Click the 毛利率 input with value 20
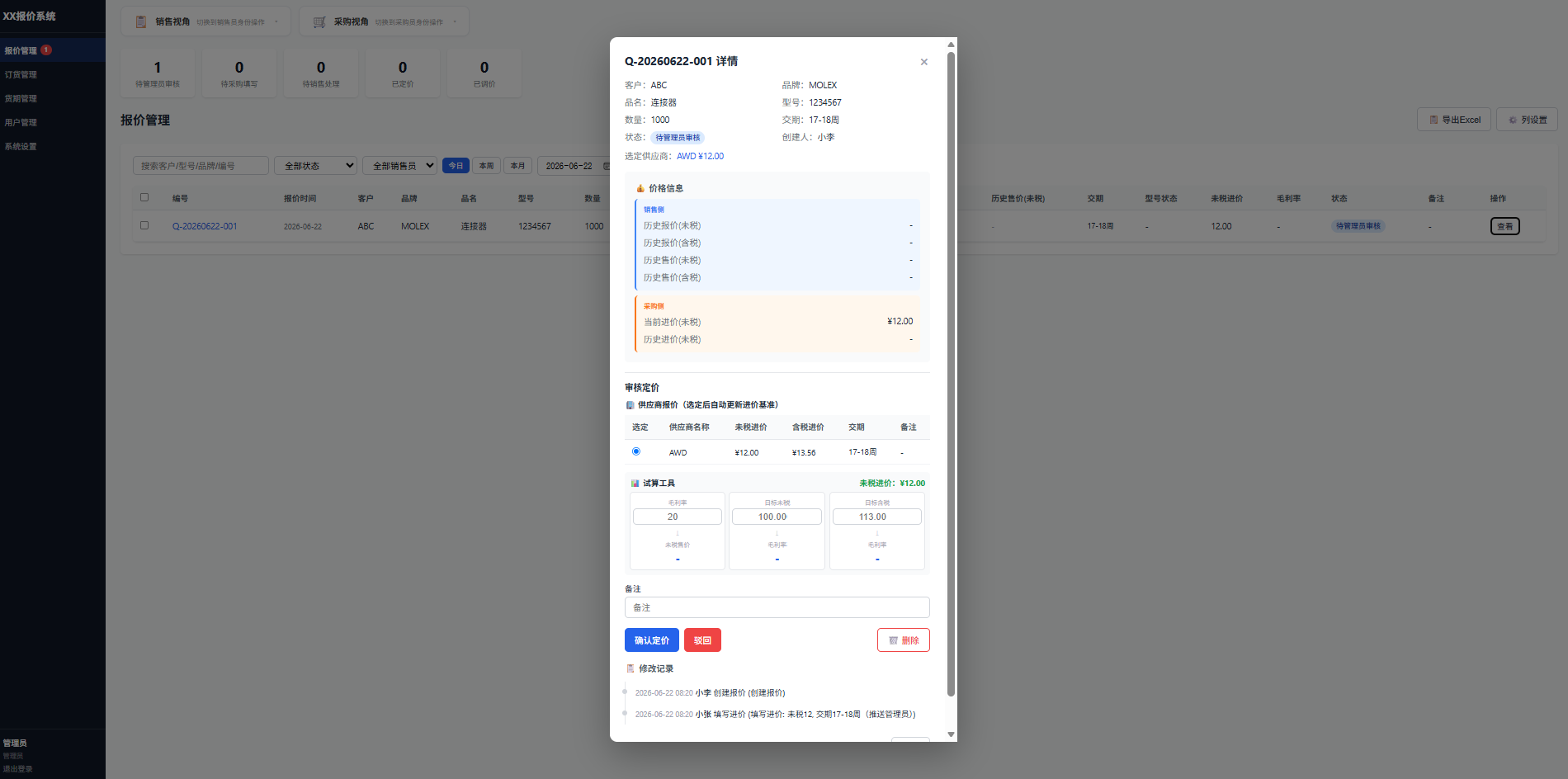1568x779 pixels. pos(678,517)
